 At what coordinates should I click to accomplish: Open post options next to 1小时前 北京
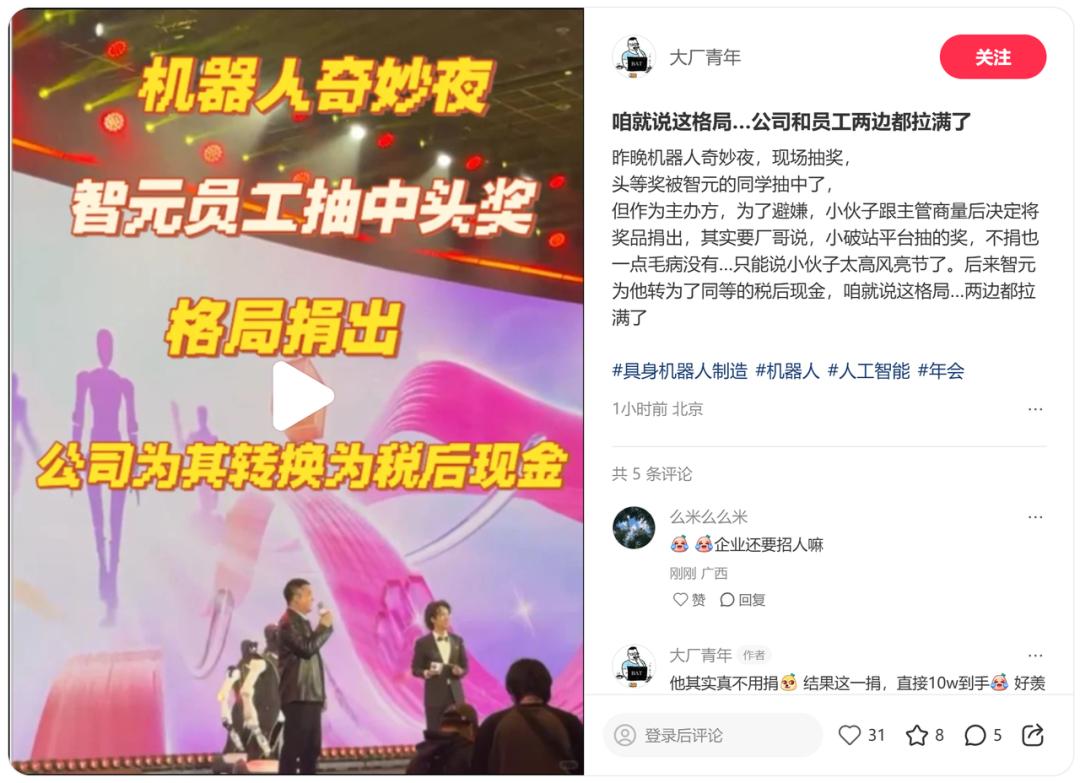(1035, 409)
